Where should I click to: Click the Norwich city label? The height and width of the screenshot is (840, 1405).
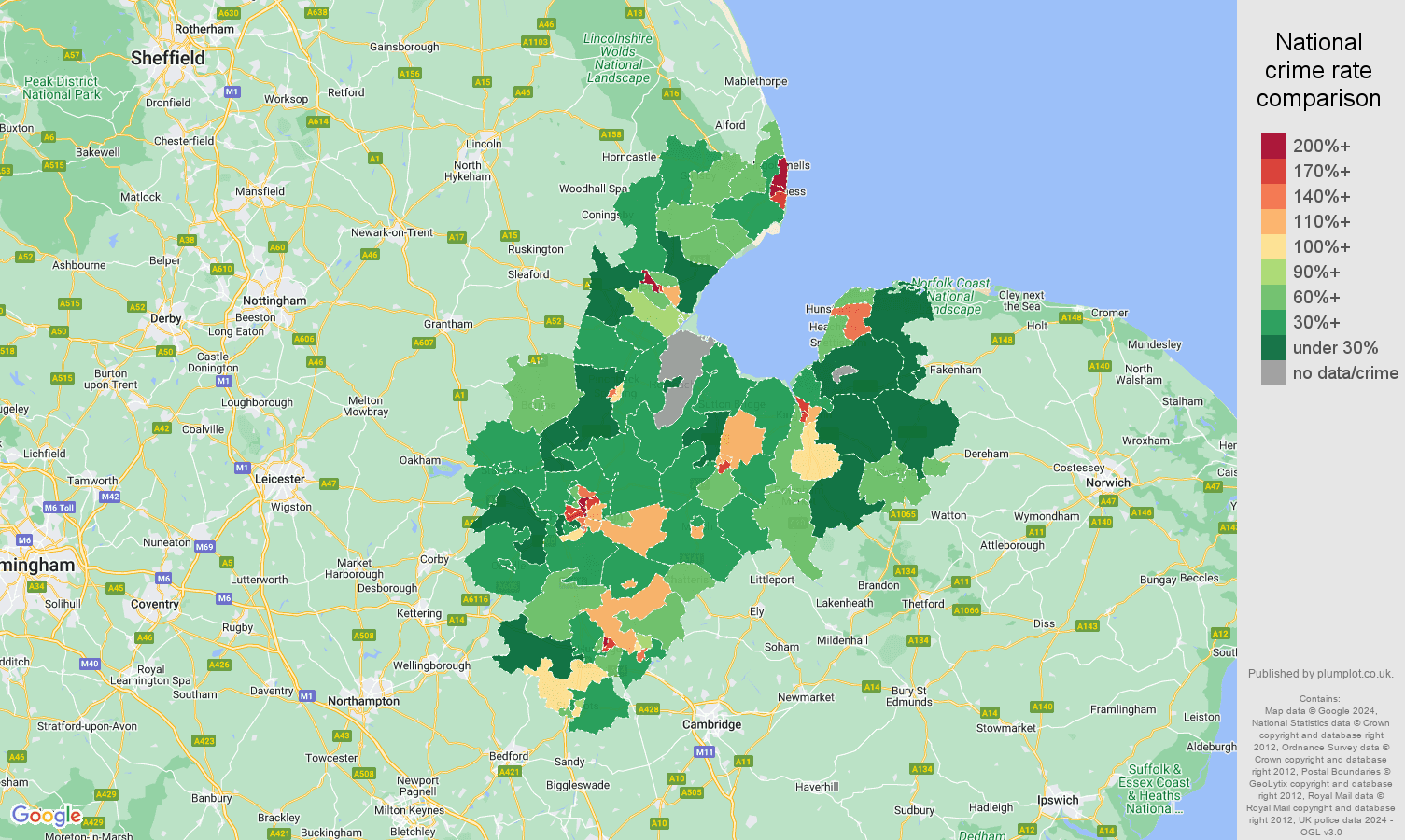click(1108, 483)
